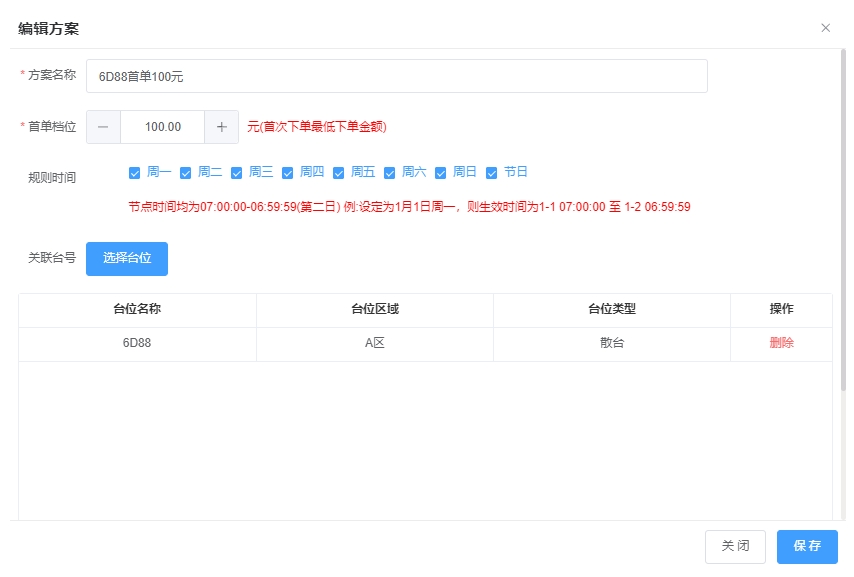Click the plus button to increase 首单档位
The width and height of the screenshot is (854, 577).
point(222,127)
